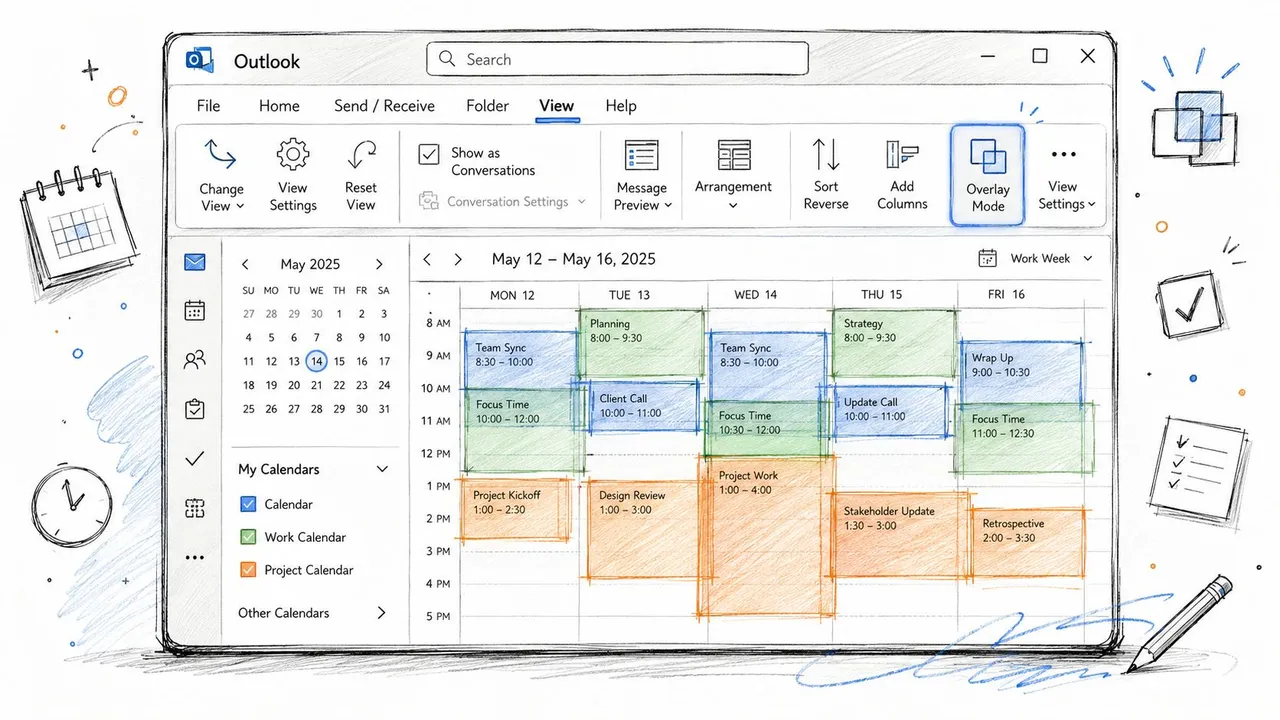This screenshot has width=1280, height=720.
Task: Toggle Overlay Mode button
Action: click(988, 175)
